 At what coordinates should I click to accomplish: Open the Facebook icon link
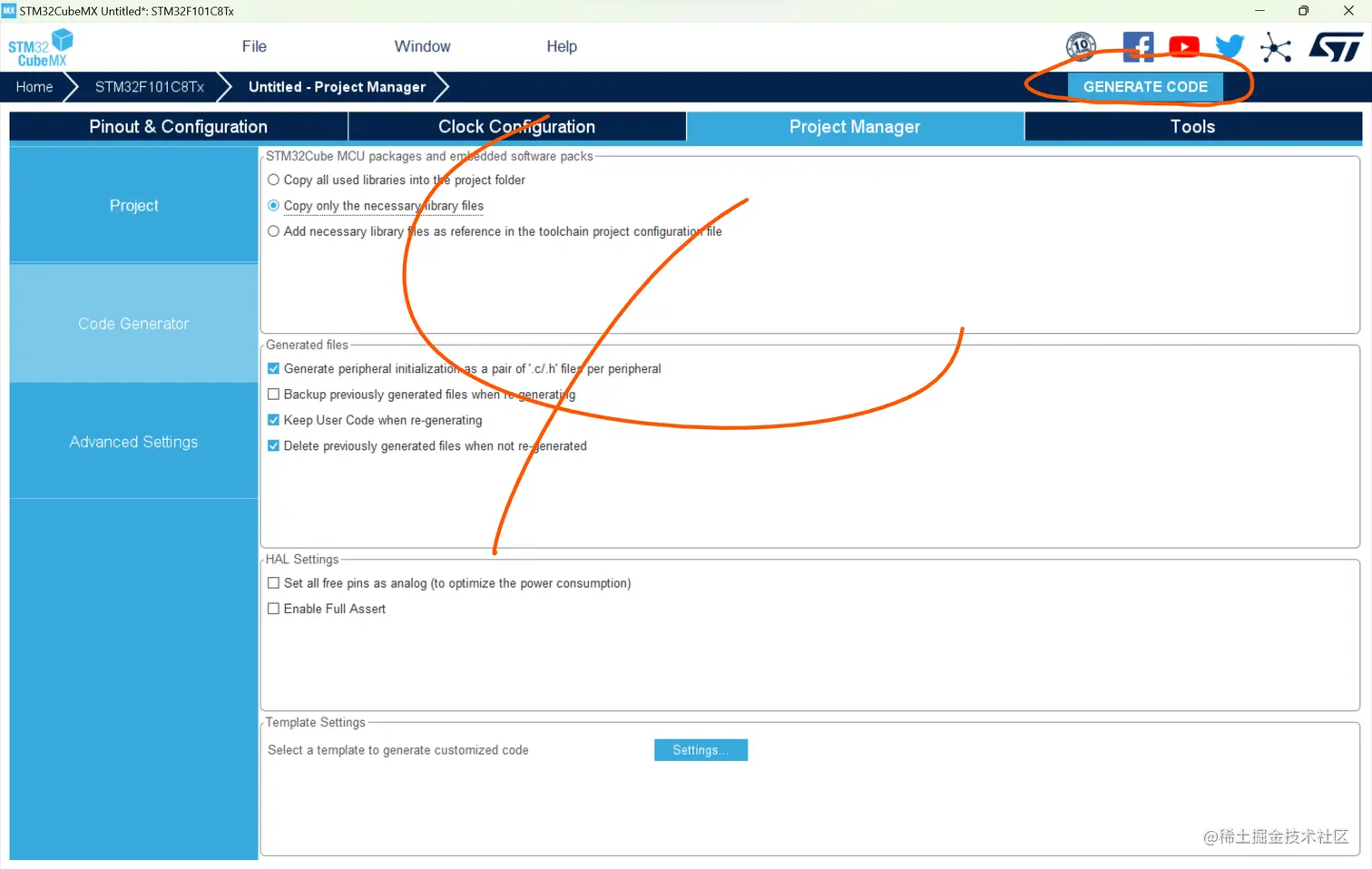click(1138, 46)
